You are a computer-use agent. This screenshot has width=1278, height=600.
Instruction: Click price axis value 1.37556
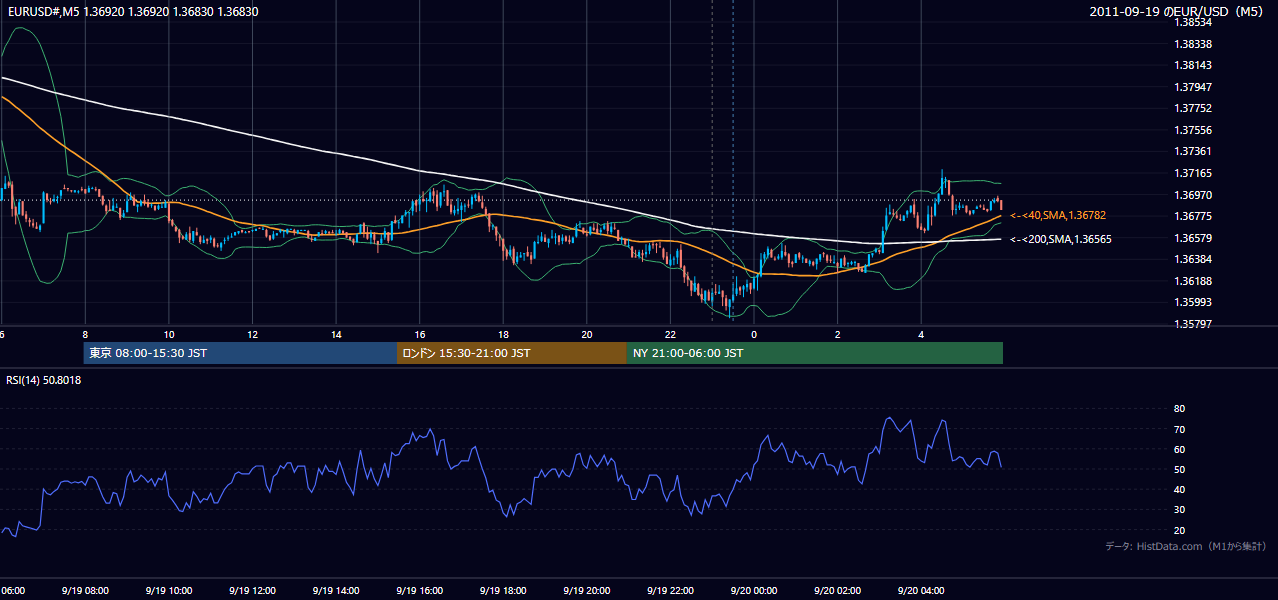(x=1192, y=130)
